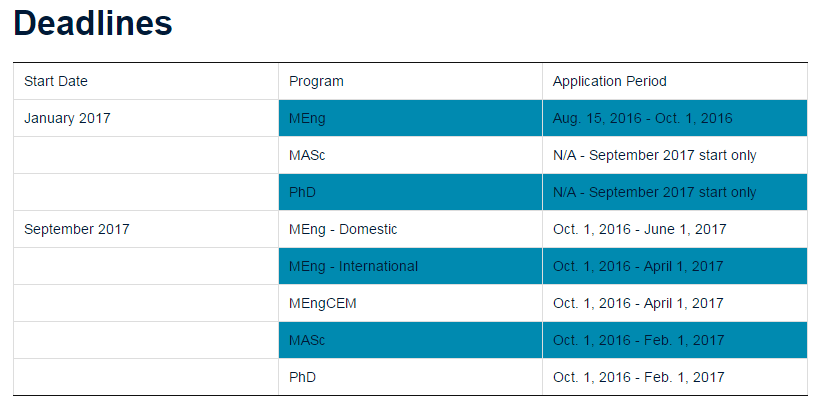The image size is (821, 406).
Task: Click the MEngCEM program cell
Action: (x=323, y=303)
